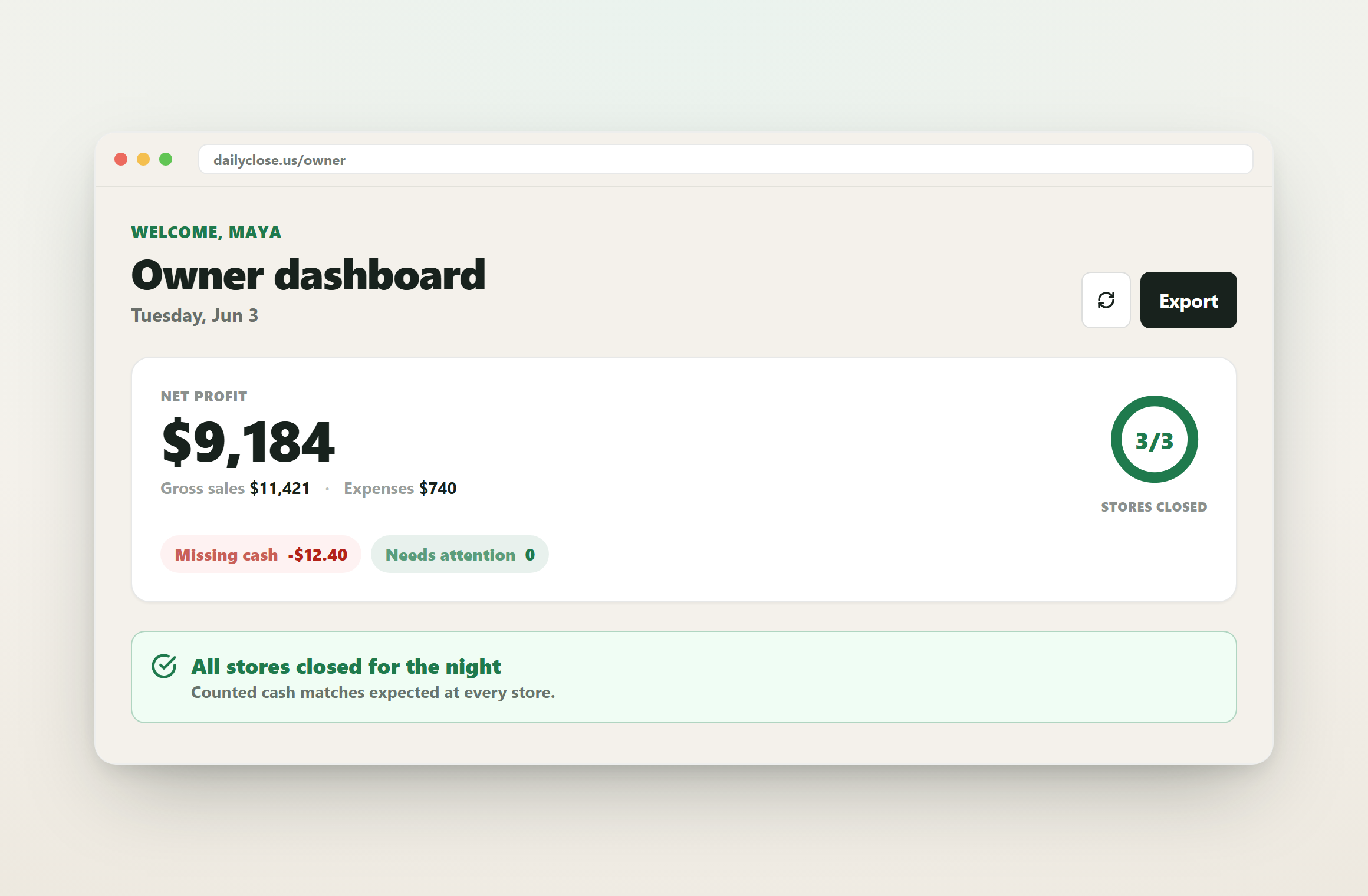Click the green maximize window dot

[166, 159]
